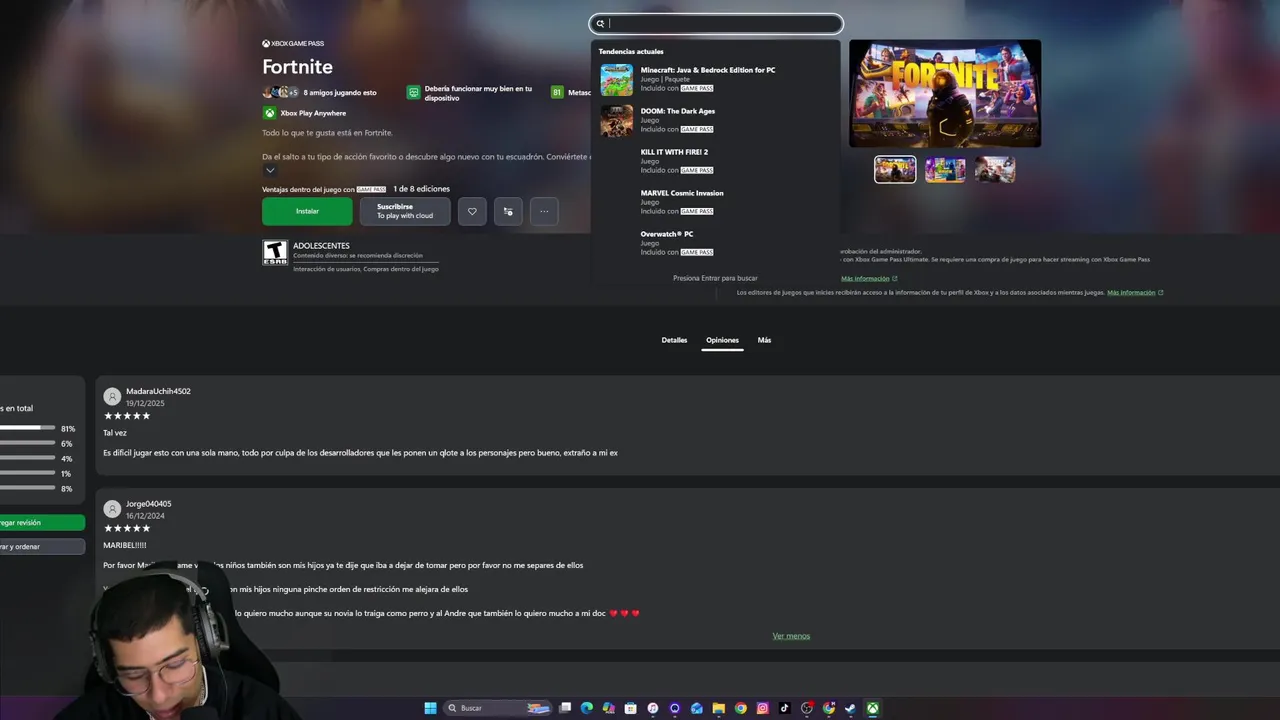Open Apple Music icon in taskbar
The height and width of the screenshot is (720, 1280).
click(x=653, y=708)
